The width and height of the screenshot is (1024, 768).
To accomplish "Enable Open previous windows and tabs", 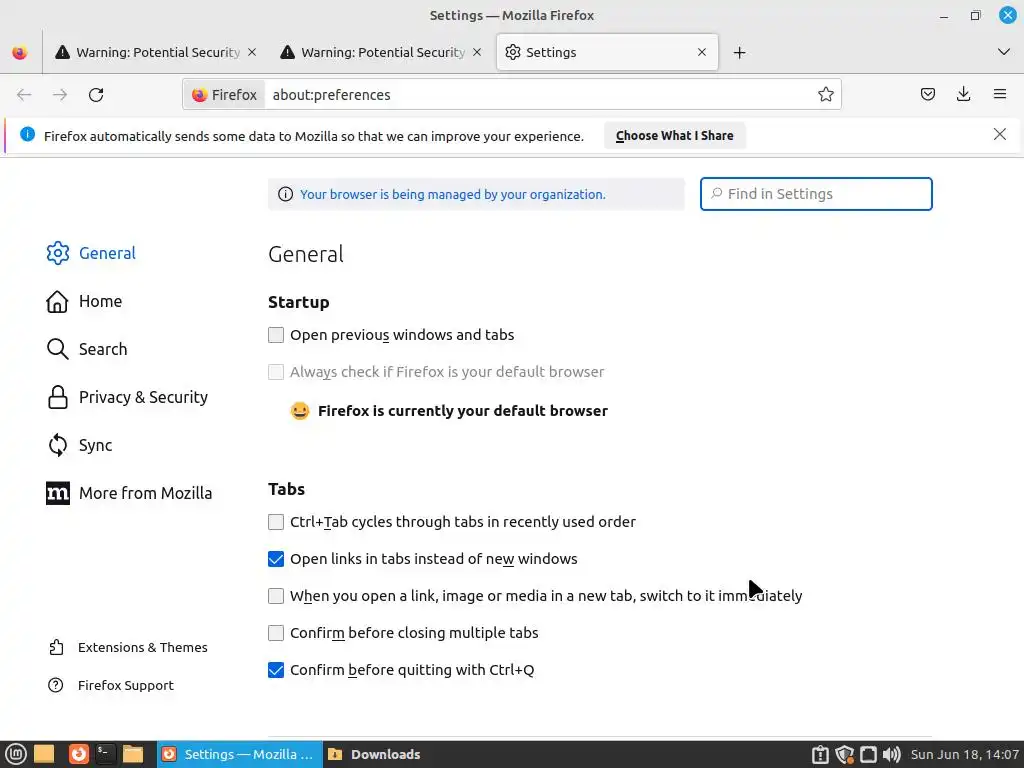I will pyautogui.click(x=276, y=335).
